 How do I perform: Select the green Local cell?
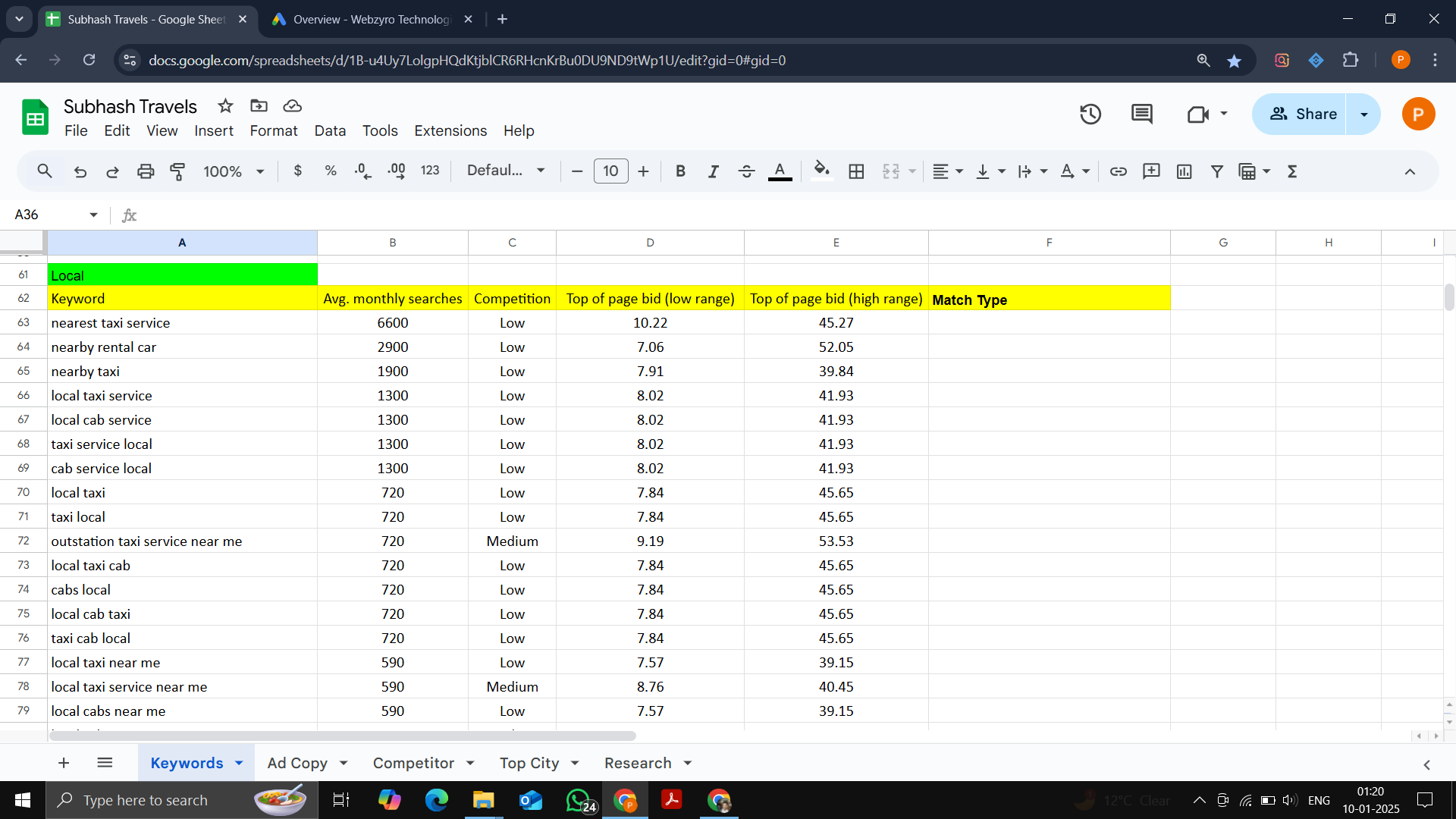point(182,275)
